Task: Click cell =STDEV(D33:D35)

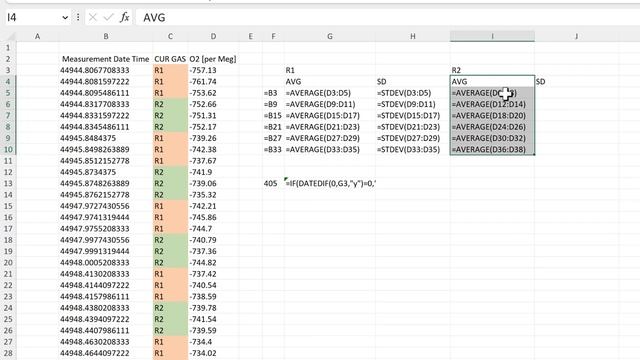Action: click(413, 149)
